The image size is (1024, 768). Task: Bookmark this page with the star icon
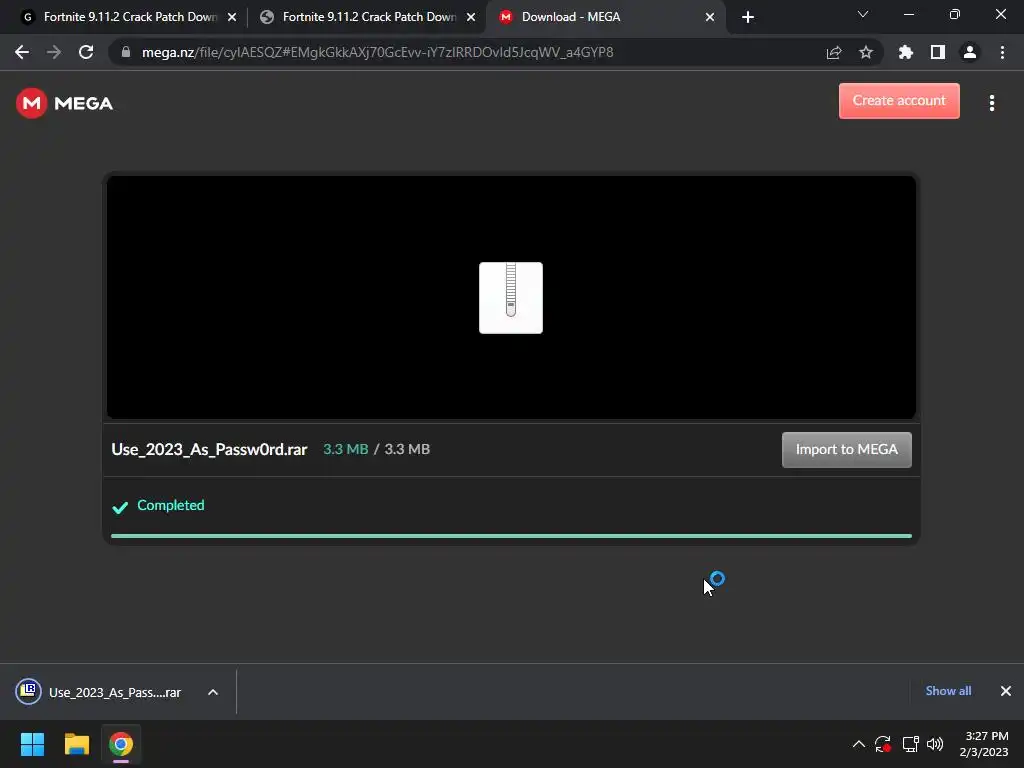pos(866,52)
